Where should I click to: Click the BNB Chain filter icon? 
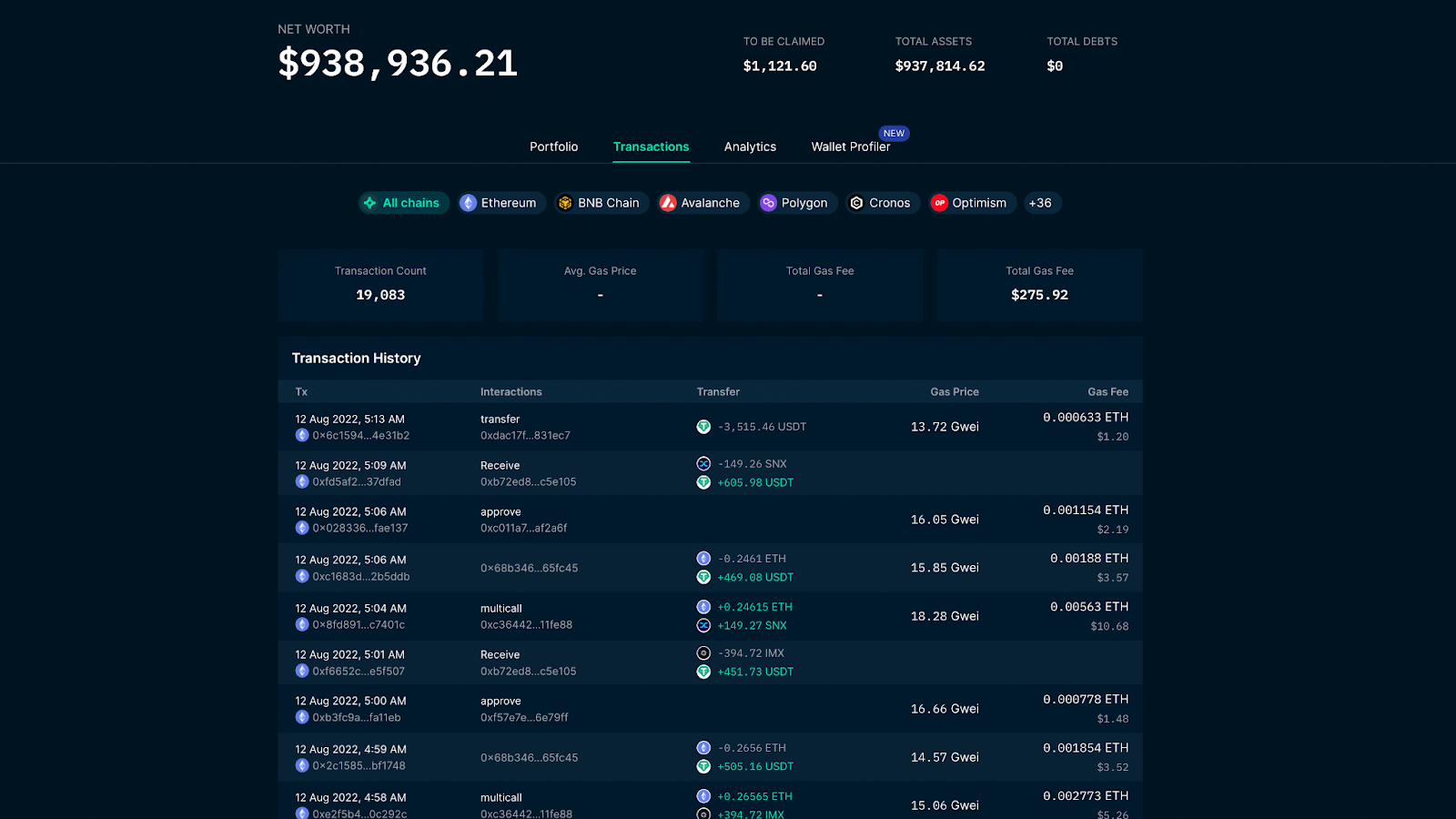[564, 203]
